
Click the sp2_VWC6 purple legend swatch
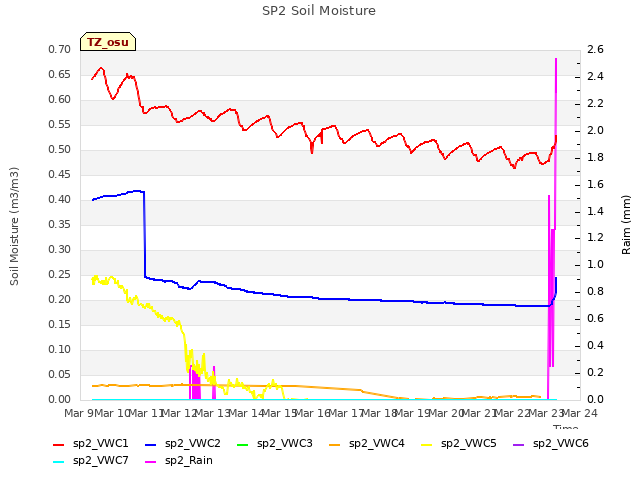518,444
